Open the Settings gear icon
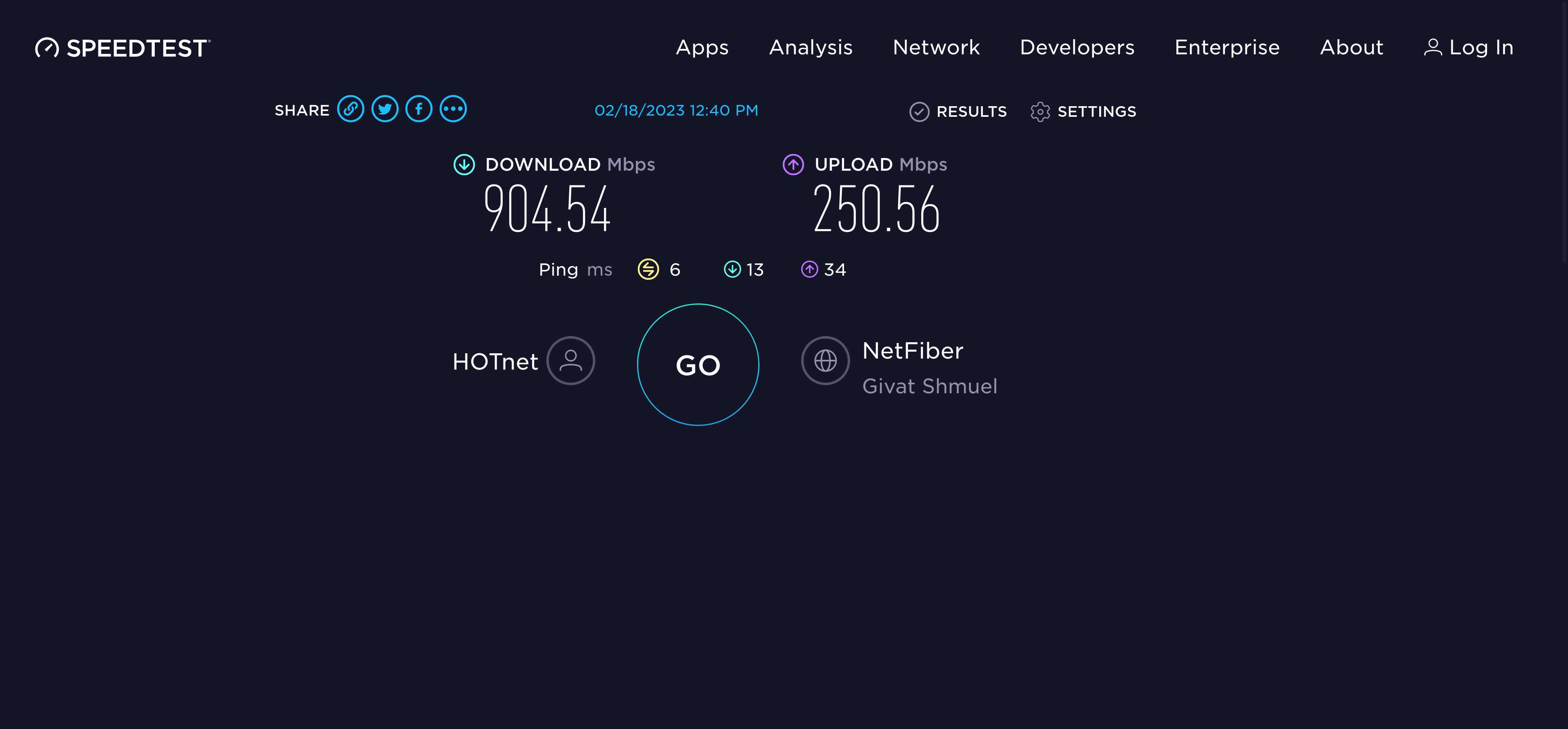Screen dimensions: 1568x729 (x=1040, y=112)
